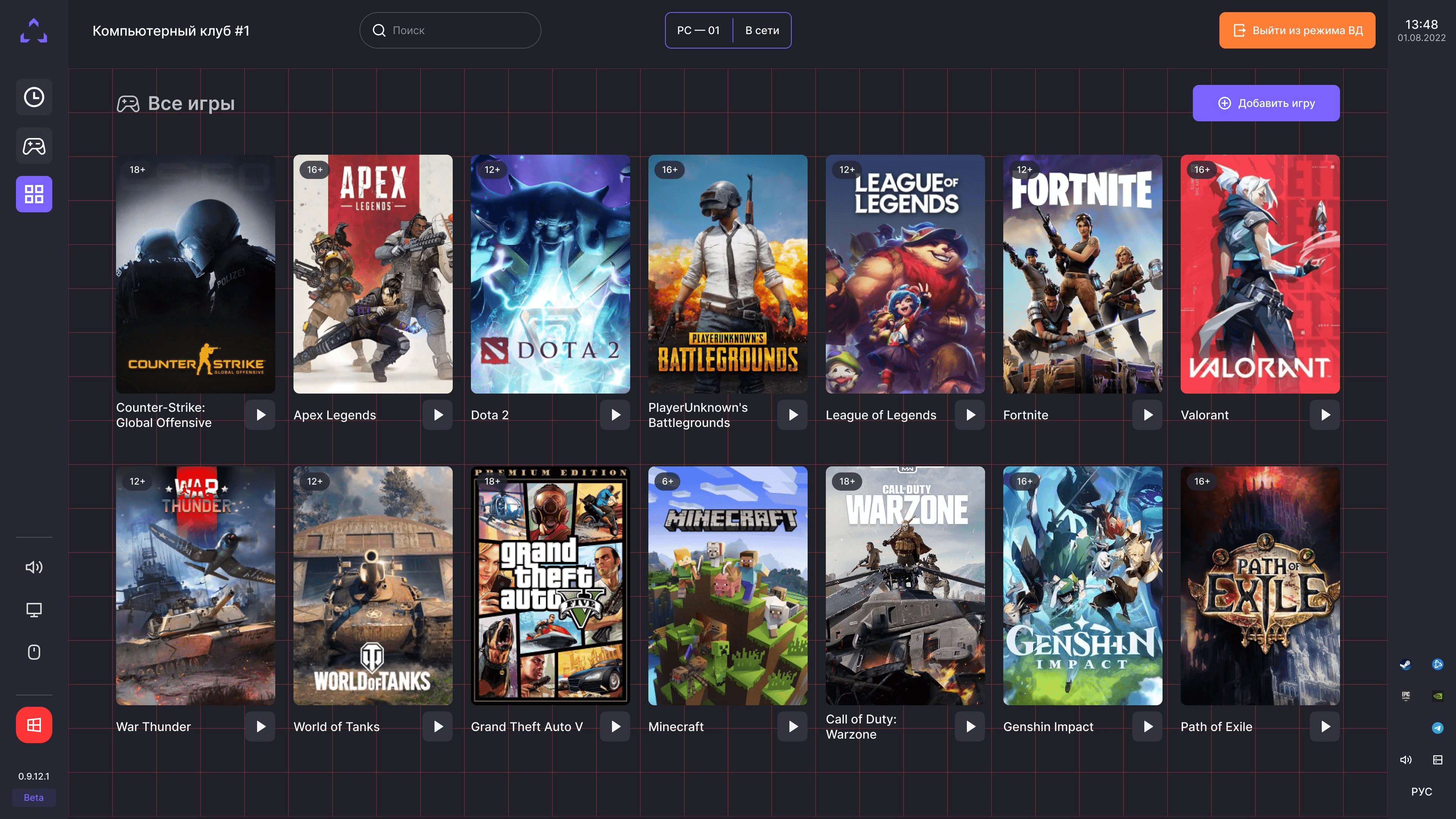Screen dimensions: 1456x819
Task: Select the World of Tanks cover
Action: pyautogui.click(x=373, y=585)
